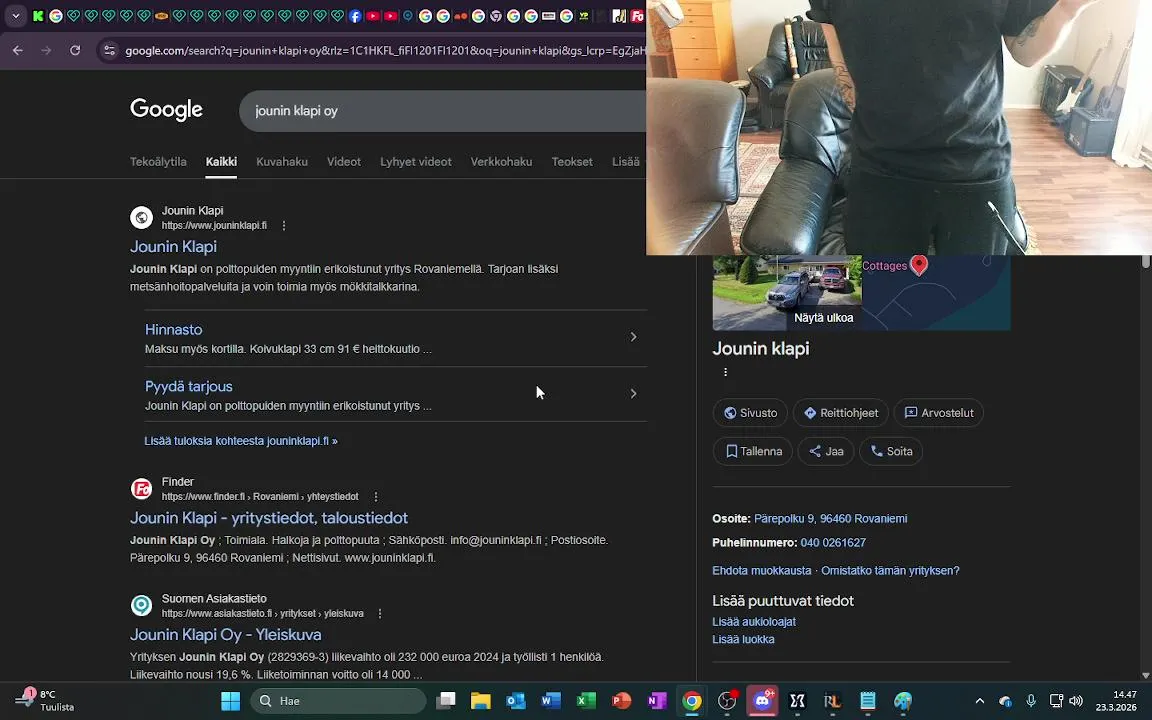Launch Outlook from the taskbar
Image resolution: width=1152 pixels, height=720 pixels.
[516, 701]
